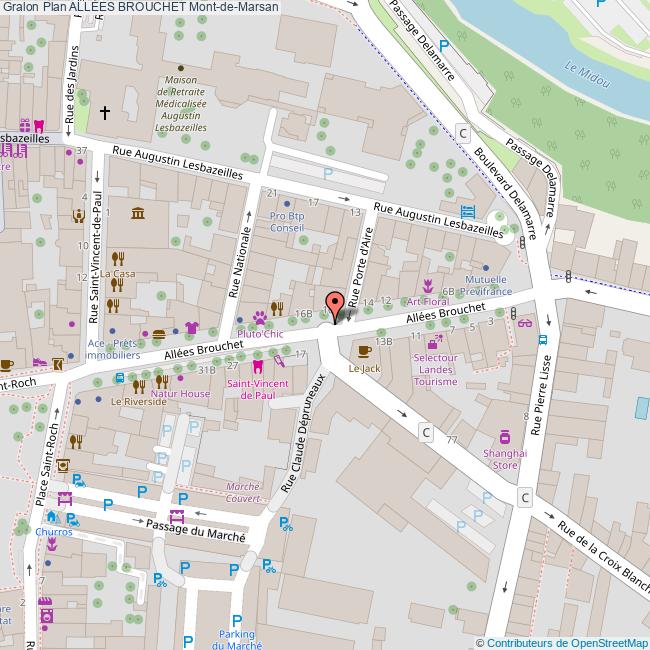Image resolution: width=650 pixels, height=650 pixels.
Task: Click the Parking du Marché P icon
Action: (x=237, y=620)
